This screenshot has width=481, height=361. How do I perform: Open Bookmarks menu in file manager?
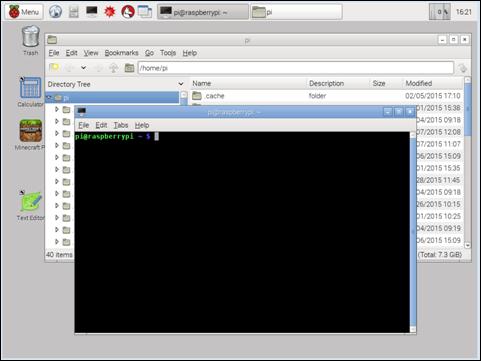(121, 53)
